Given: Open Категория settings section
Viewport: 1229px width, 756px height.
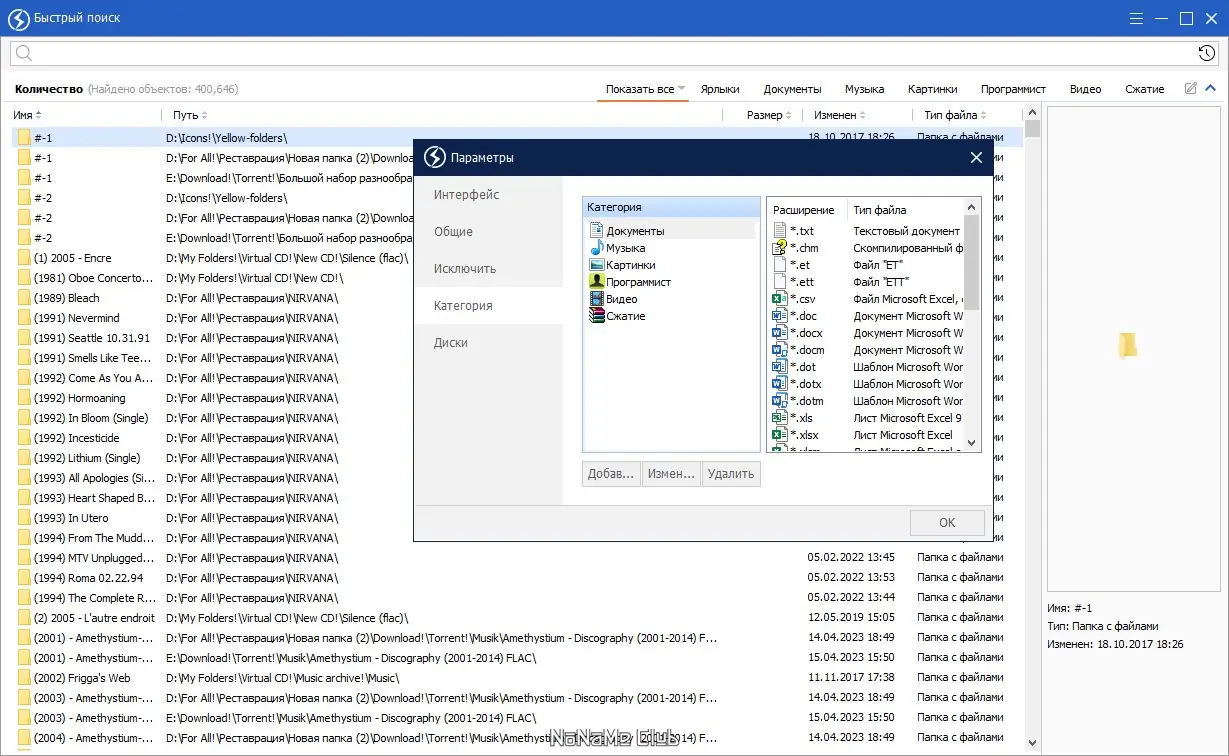Looking at the screenshot, I should (489, 306).
